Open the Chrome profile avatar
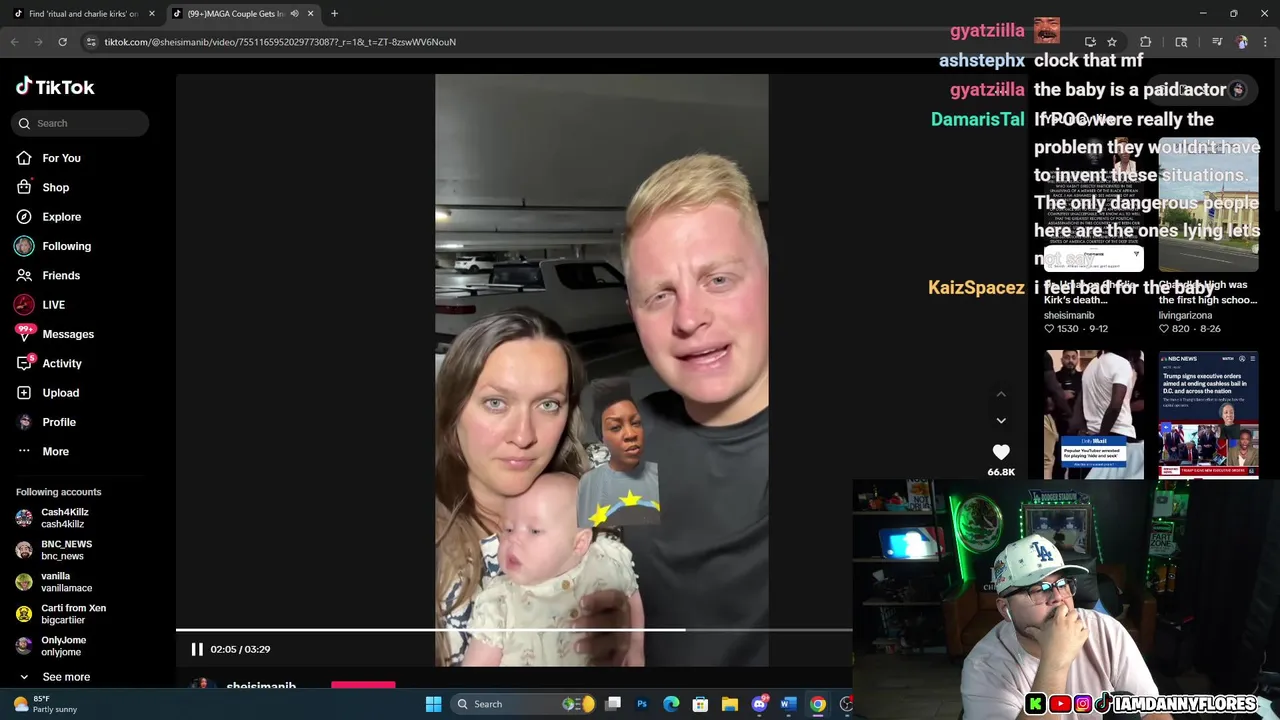This screenshot has height=720, width=1280. [1242, 42]
